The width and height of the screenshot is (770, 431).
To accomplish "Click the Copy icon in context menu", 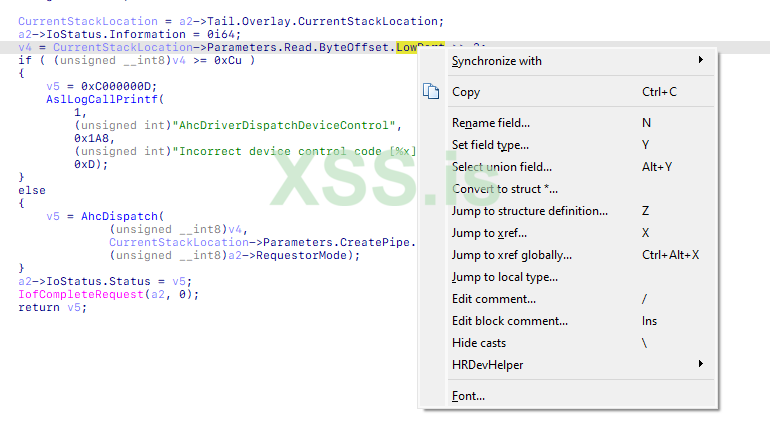I will pyautogui.click(x=432, y=92).
